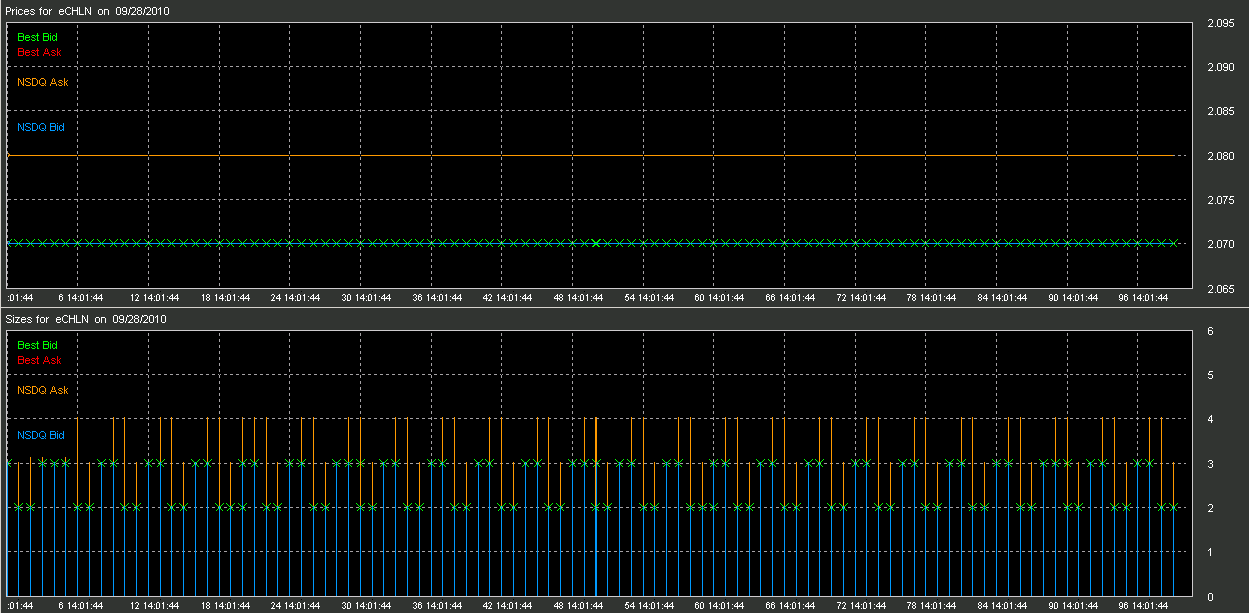Click '12 14:01:44' on Sizes chart time axis
The height and width of the screenshot is (613, 1249).
click(155, 606)
